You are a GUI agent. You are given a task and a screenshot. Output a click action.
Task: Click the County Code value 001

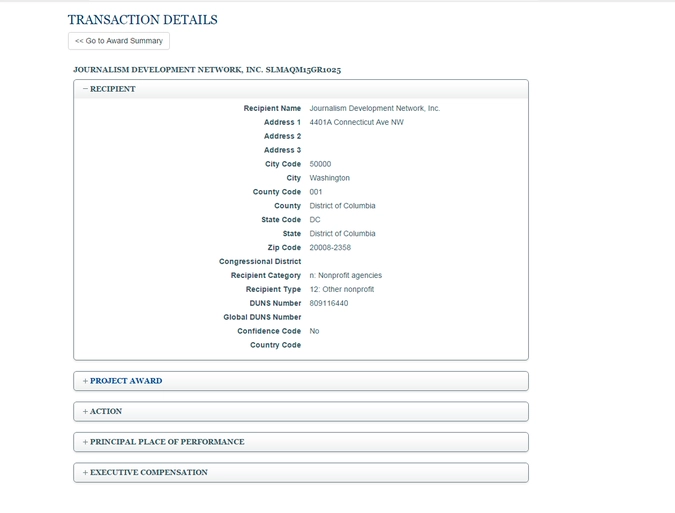coord(316,192)
